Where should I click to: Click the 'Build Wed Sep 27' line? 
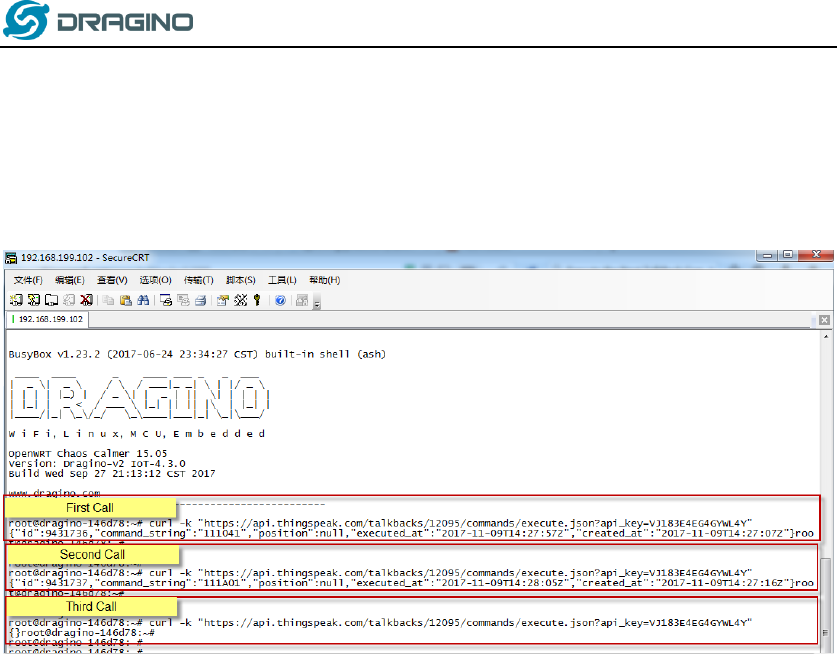click(112, 474)
